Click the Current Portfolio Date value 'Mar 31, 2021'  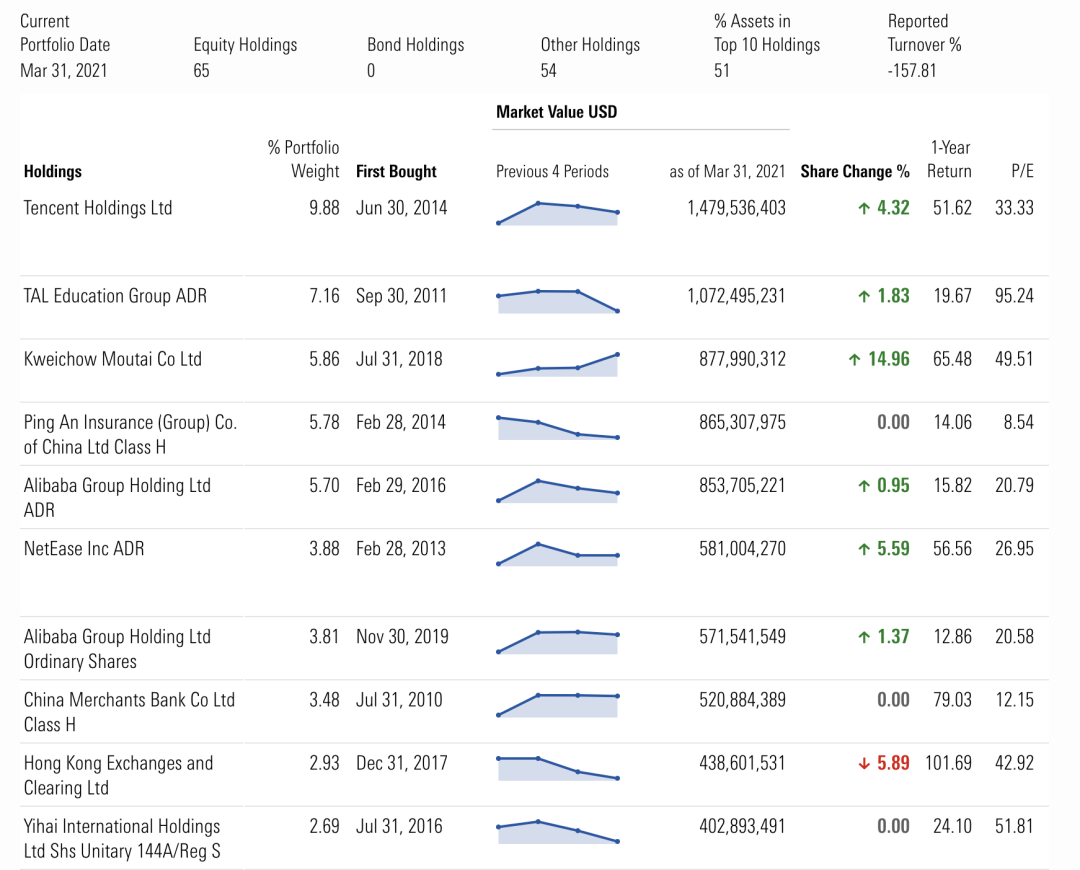[63, 71]
